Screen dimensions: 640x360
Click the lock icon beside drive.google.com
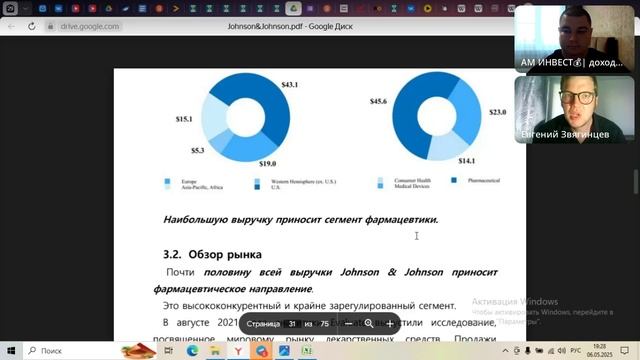50,27
